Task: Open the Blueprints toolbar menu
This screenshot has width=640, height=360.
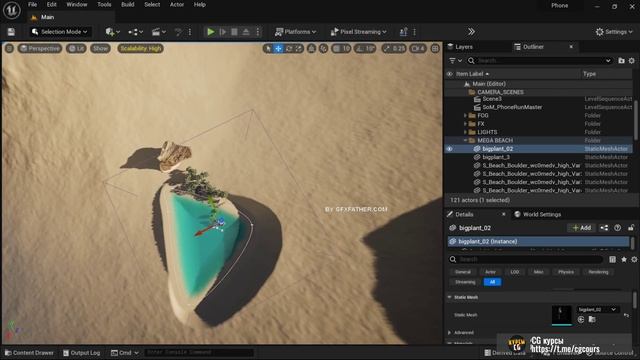Action: click(x=135, y=32)
